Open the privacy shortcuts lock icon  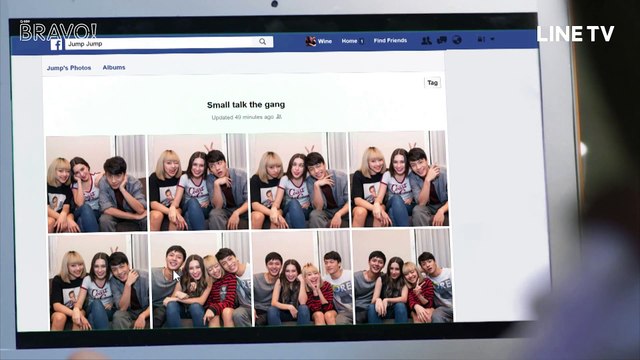click(x=481, y=39)
